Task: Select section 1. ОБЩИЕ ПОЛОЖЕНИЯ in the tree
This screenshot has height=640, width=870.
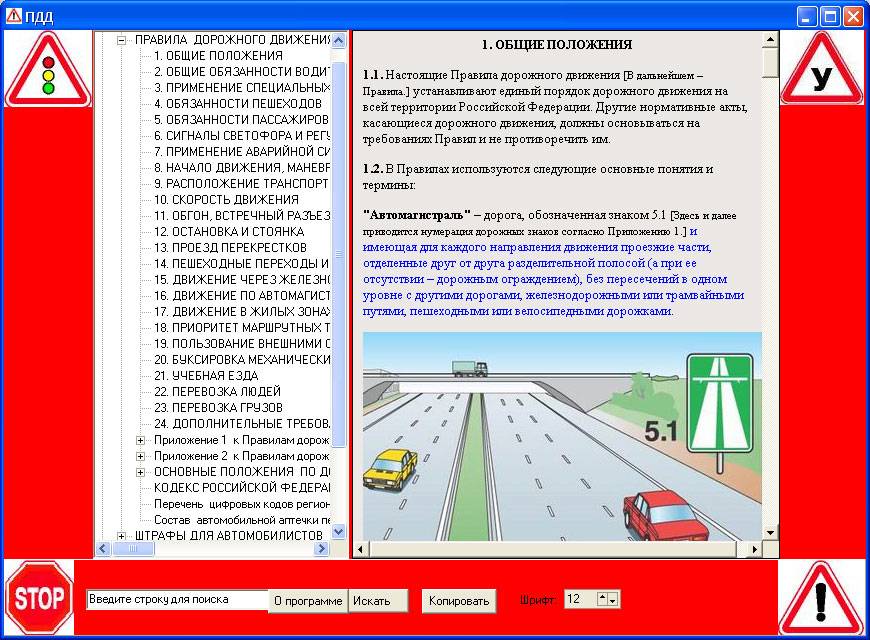Action: point(218,56)
